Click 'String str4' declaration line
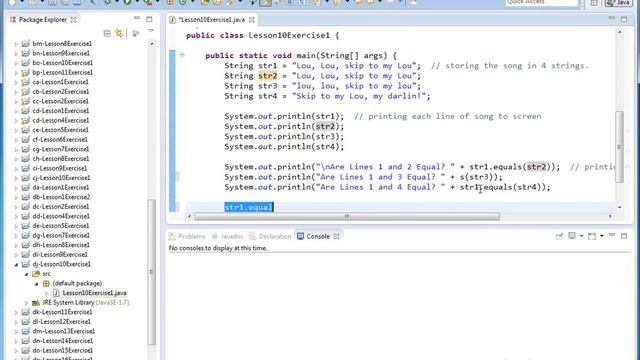 tap(327, 96)
